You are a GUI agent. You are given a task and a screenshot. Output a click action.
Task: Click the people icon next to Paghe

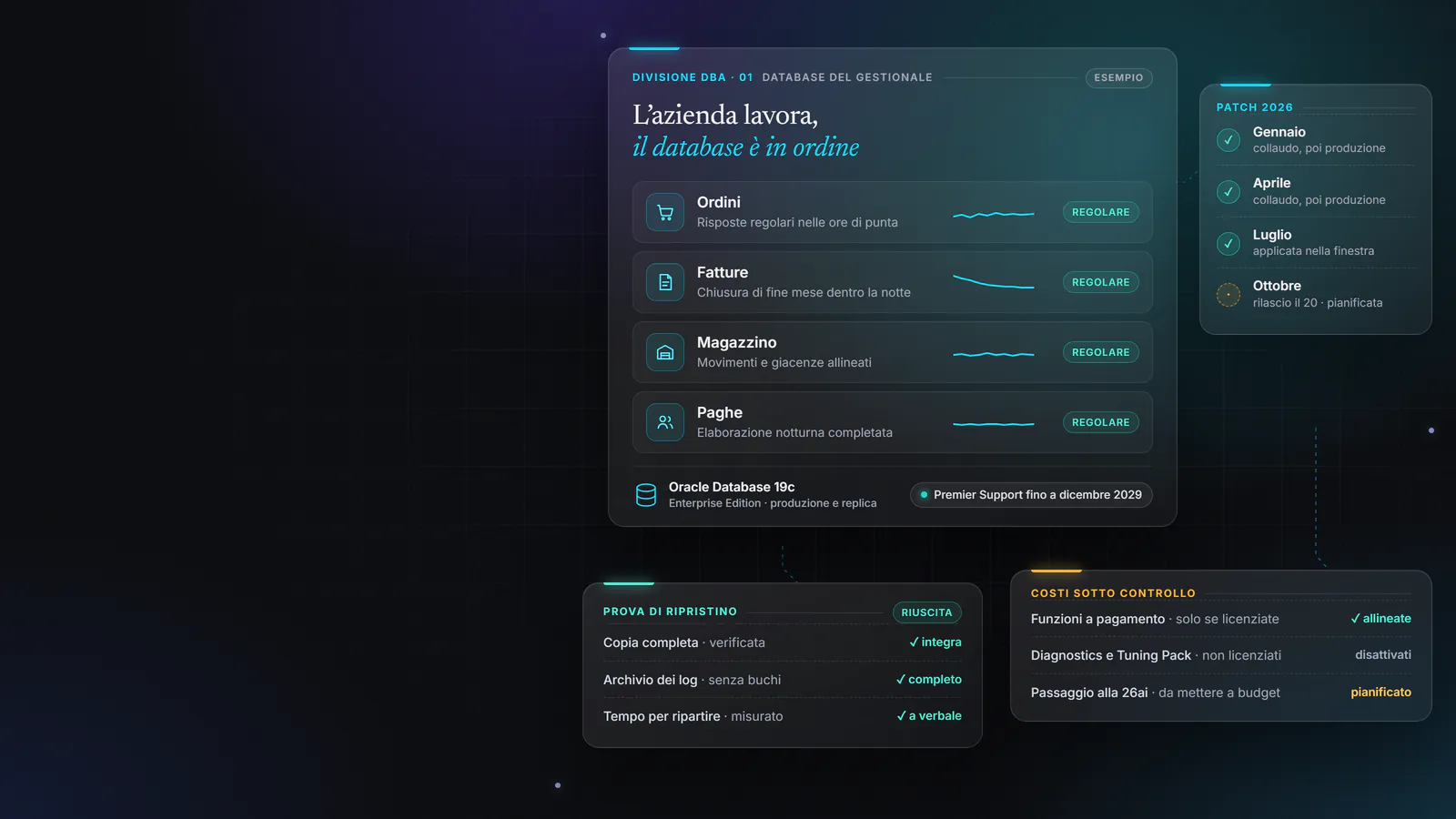[x=665, y=422]
